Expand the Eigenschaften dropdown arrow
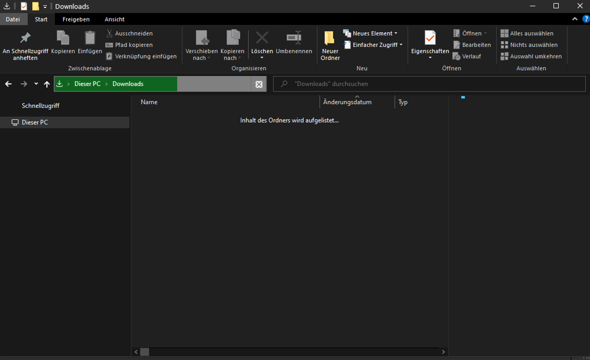Image resolution: width=590 pixels, height=360 pixels. coord(430,58)
